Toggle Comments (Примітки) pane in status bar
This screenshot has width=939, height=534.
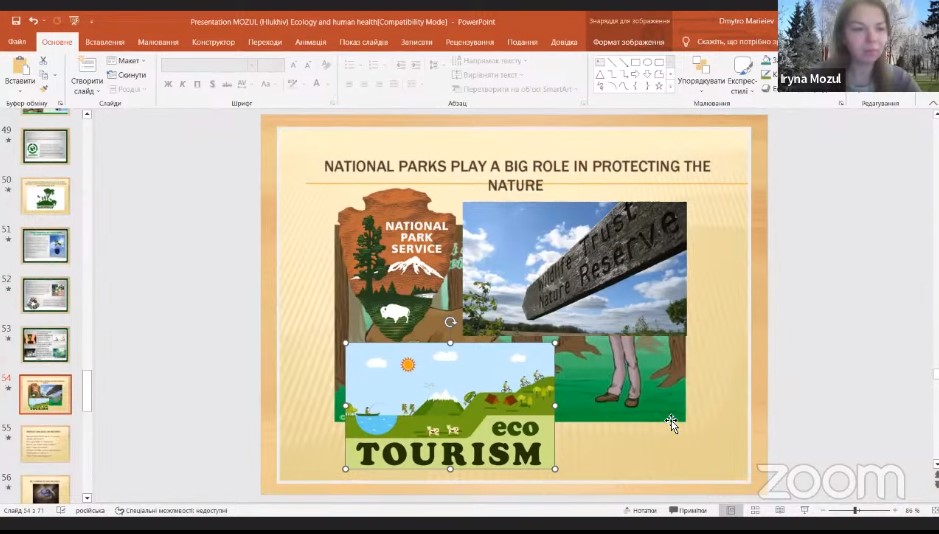point(687,510)
